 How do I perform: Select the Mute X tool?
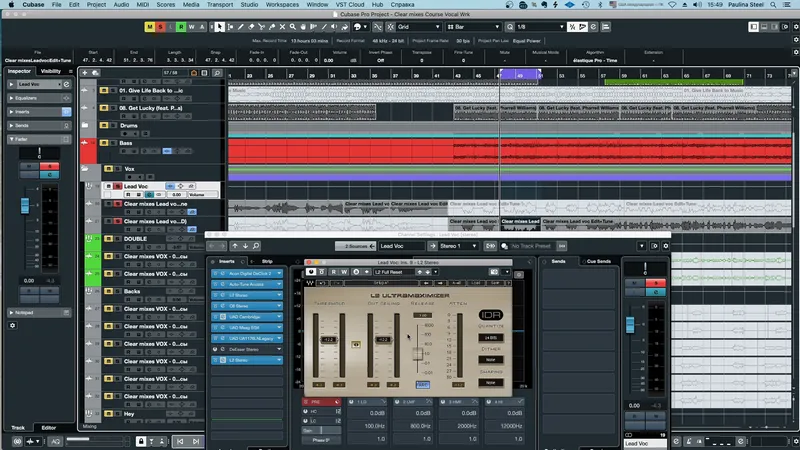(282, 27)
